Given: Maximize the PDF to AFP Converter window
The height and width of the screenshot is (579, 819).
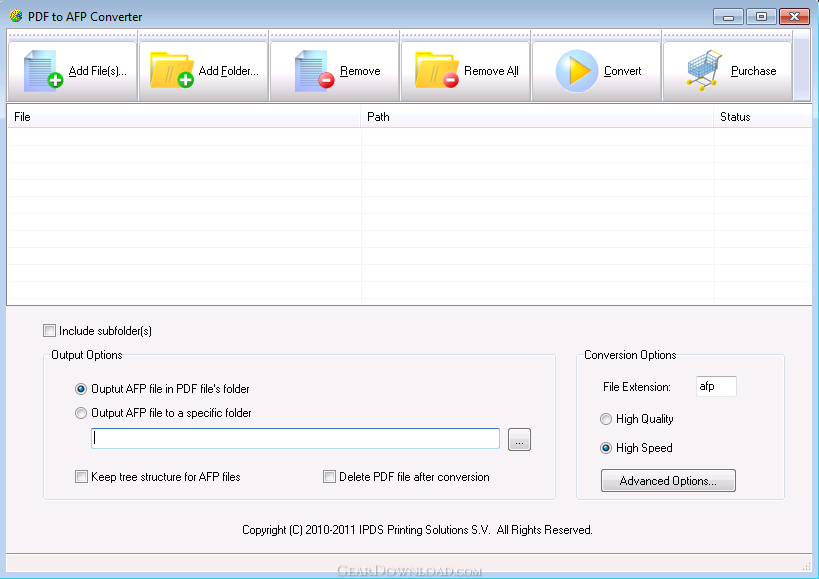Looking at the screenshot, I should 762,17.
